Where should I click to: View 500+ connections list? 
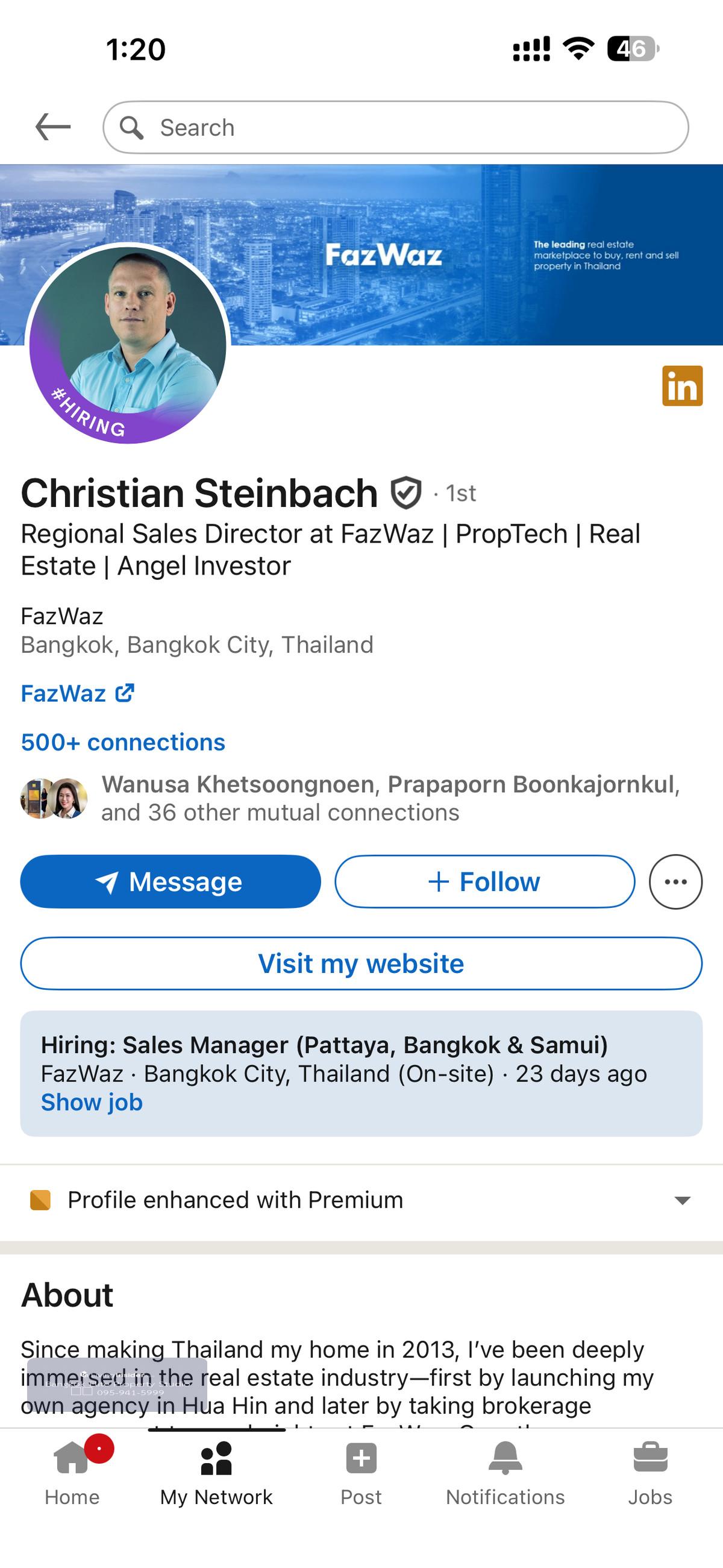(x=123, y=742)
